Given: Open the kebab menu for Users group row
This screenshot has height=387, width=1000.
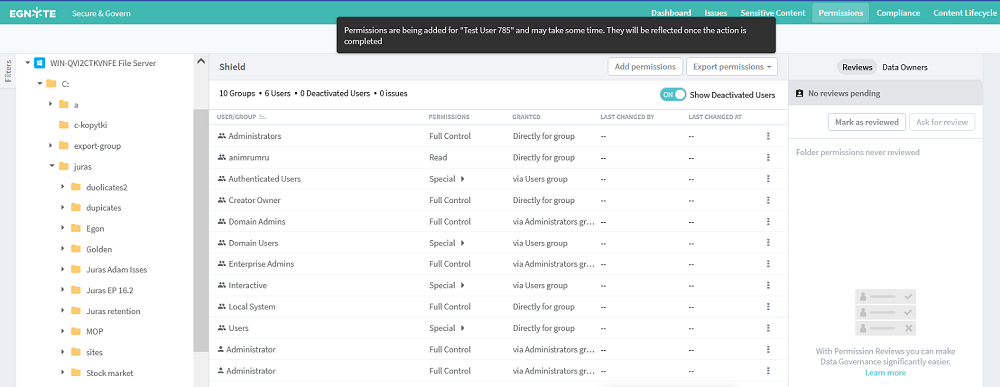Looking at the screenshot, I should [768, 328].
